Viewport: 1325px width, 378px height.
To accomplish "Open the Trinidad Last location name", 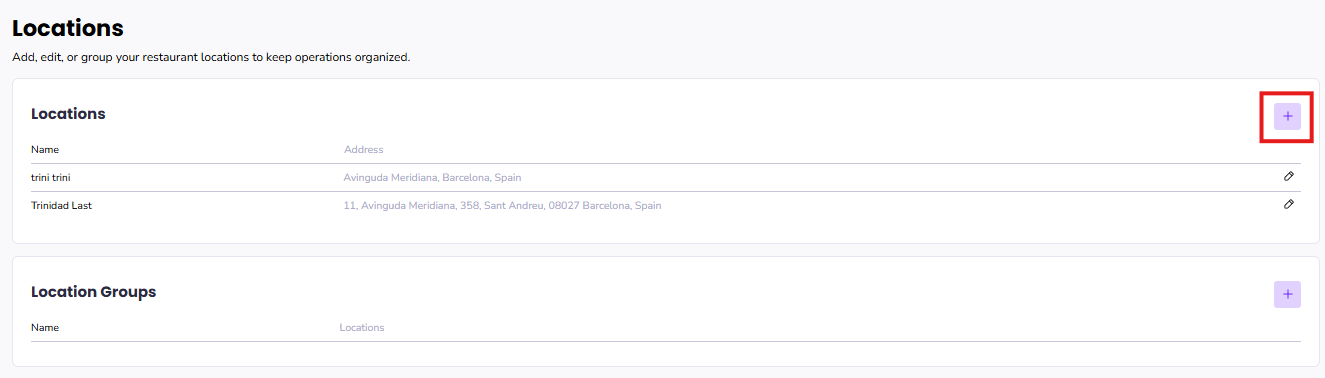I will (62, 205).
